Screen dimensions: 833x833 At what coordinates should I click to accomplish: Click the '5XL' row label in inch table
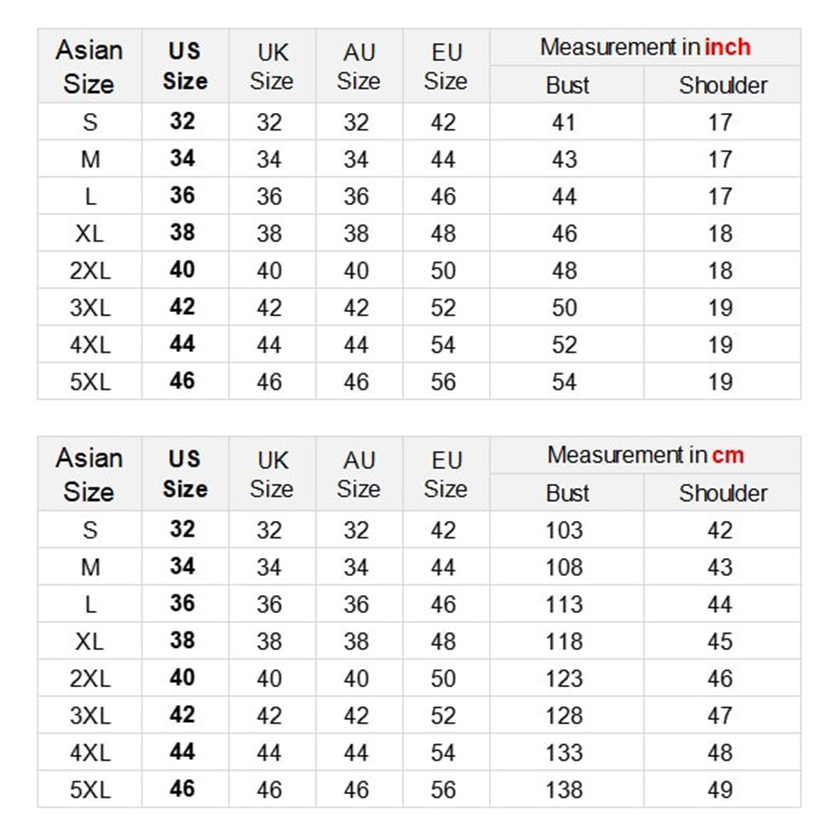pyautogui.click(x=90, y=381)
